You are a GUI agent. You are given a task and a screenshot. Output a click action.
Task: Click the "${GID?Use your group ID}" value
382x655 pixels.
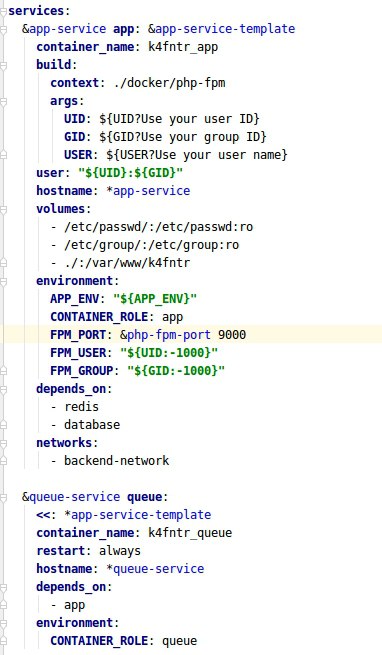[183, 137]
